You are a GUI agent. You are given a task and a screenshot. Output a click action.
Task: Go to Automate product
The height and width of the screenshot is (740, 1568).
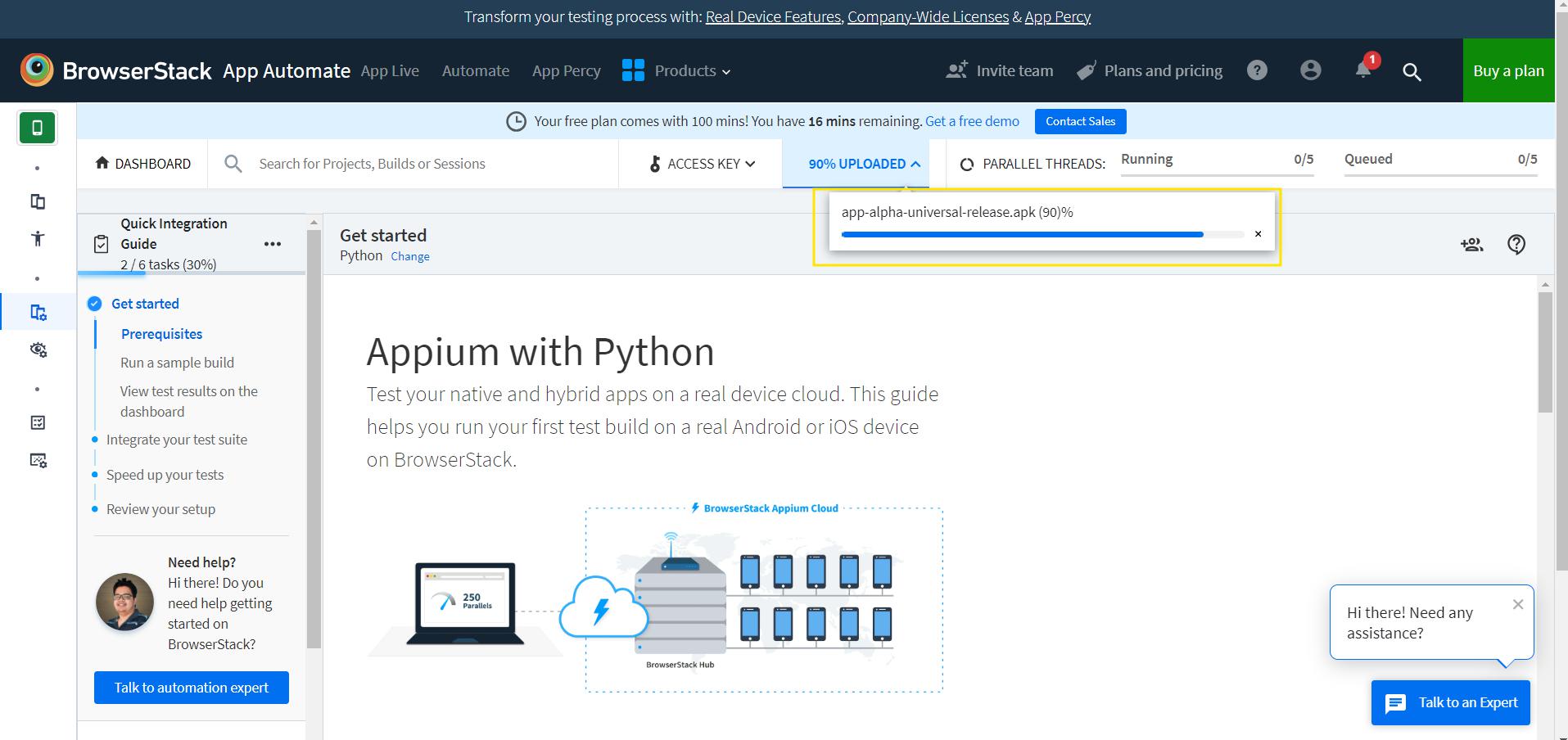click(x=476, y=70)
